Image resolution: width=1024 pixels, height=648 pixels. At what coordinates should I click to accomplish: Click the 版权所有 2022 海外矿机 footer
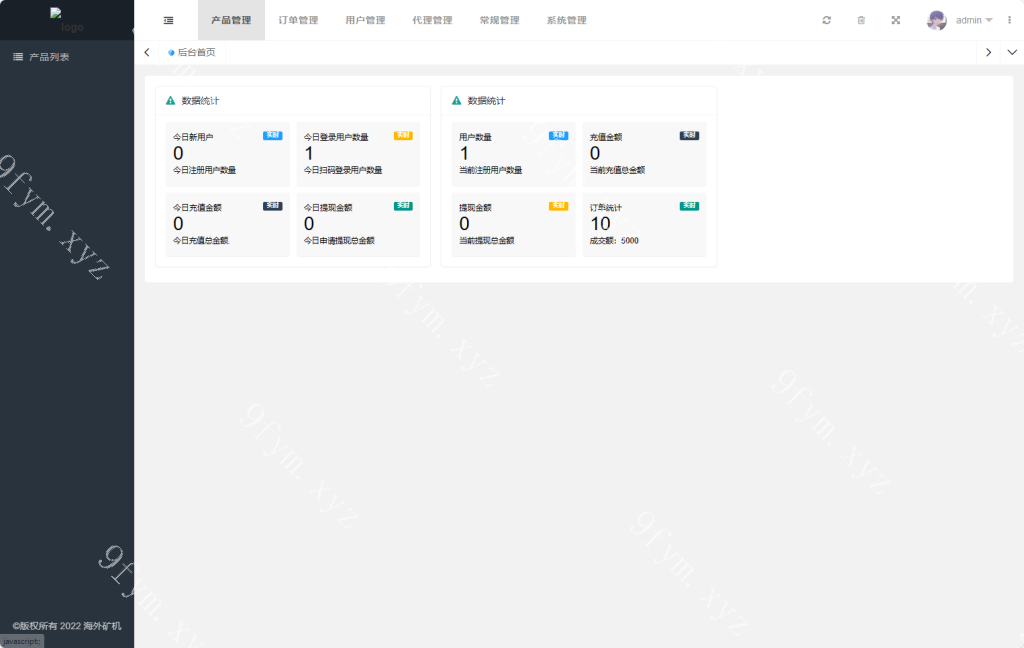(x=67, y=626)
